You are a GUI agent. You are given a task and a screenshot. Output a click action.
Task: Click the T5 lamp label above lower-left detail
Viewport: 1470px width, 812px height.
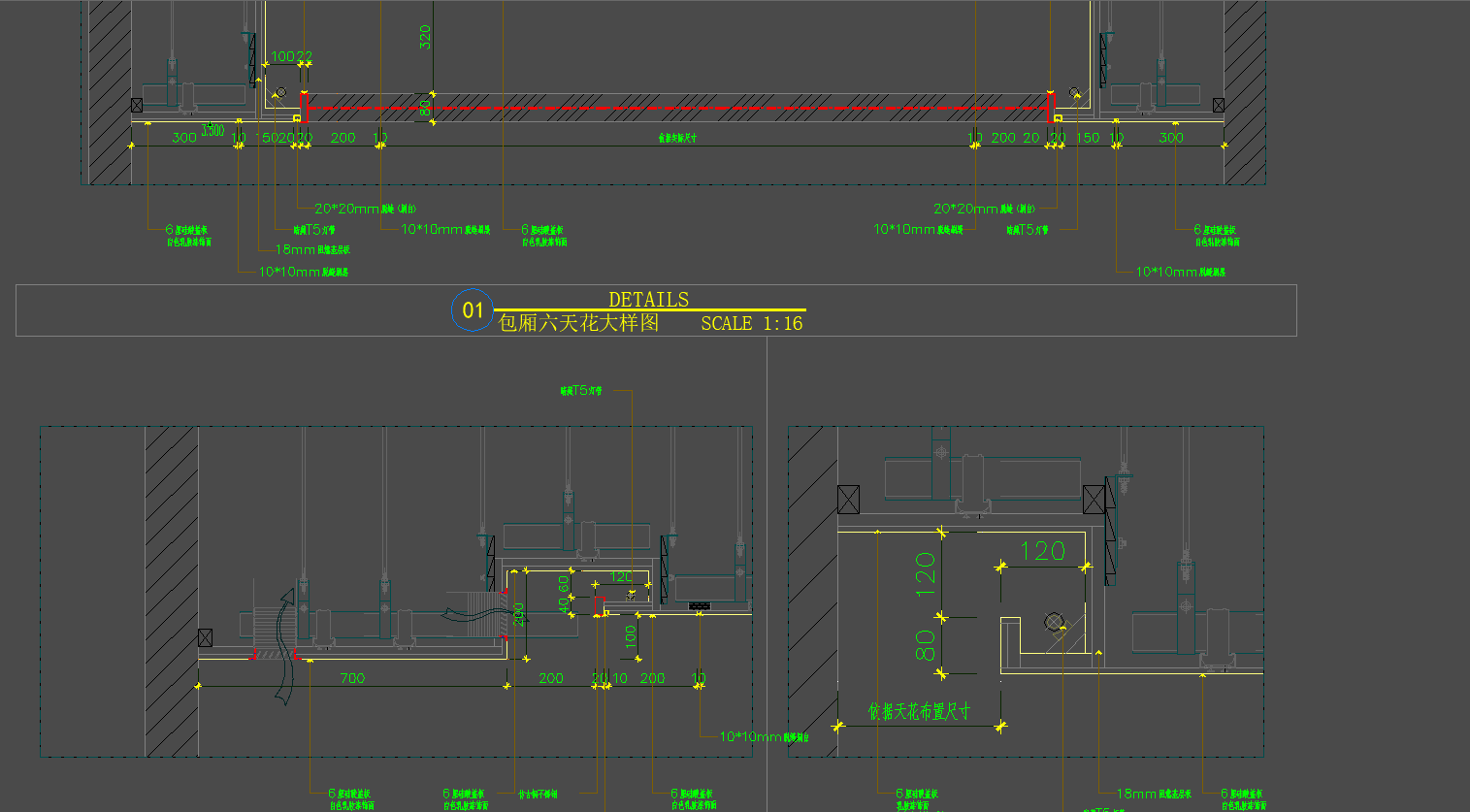click(581, 391)
